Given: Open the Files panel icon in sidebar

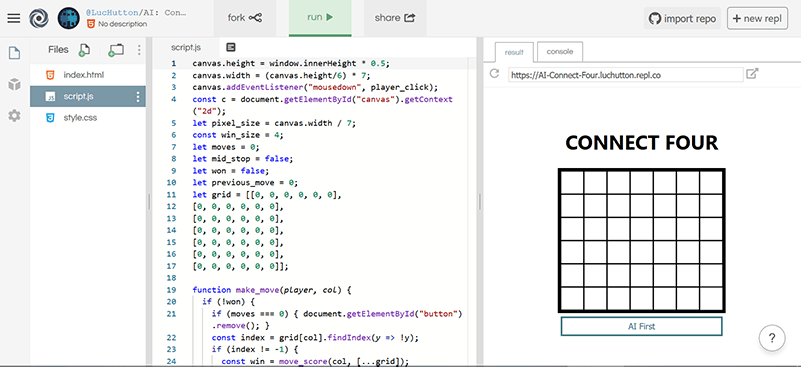Looking at the screenshot, I should click(14, 53).
